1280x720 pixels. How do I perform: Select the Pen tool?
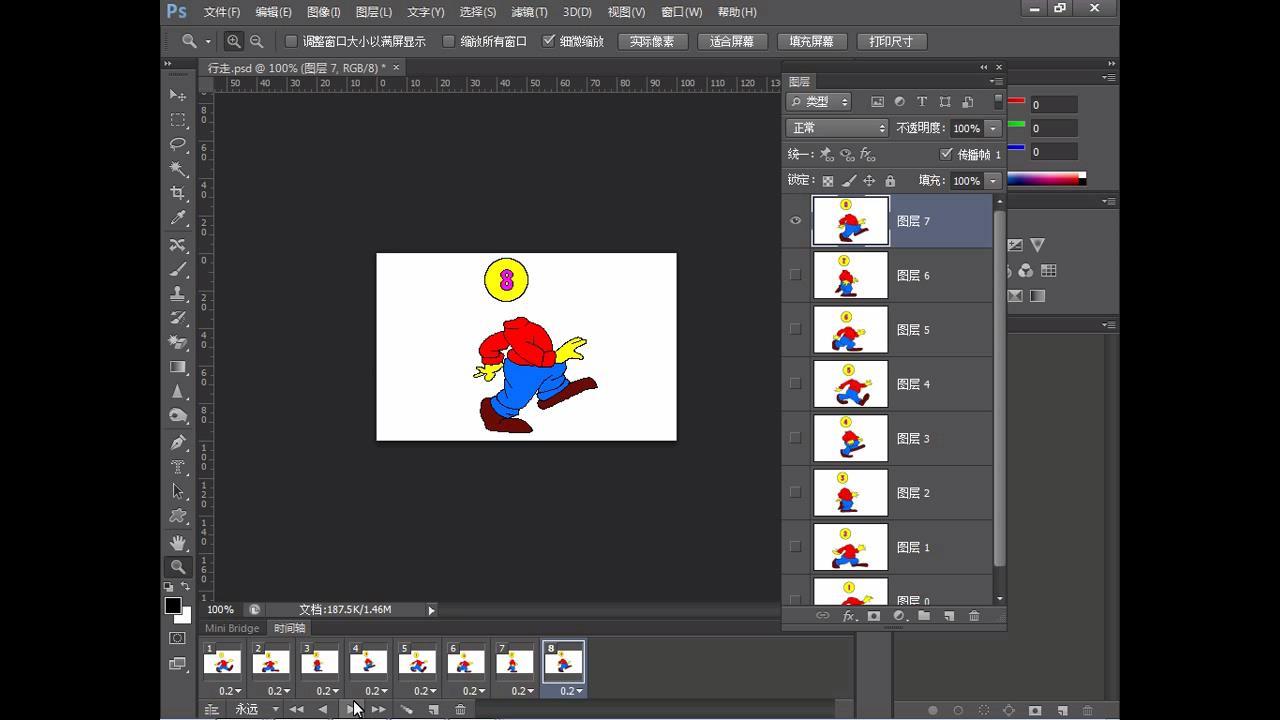pyautogui.click(x=178, y=442)
